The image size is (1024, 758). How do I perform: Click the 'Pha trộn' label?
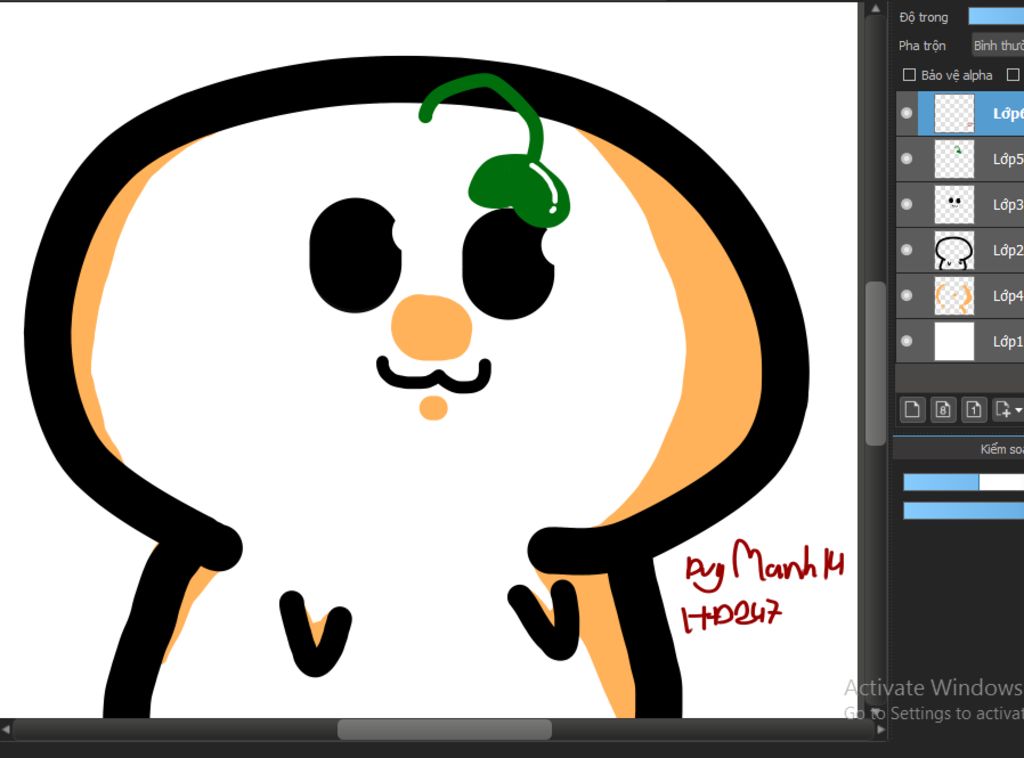[922, 46]
